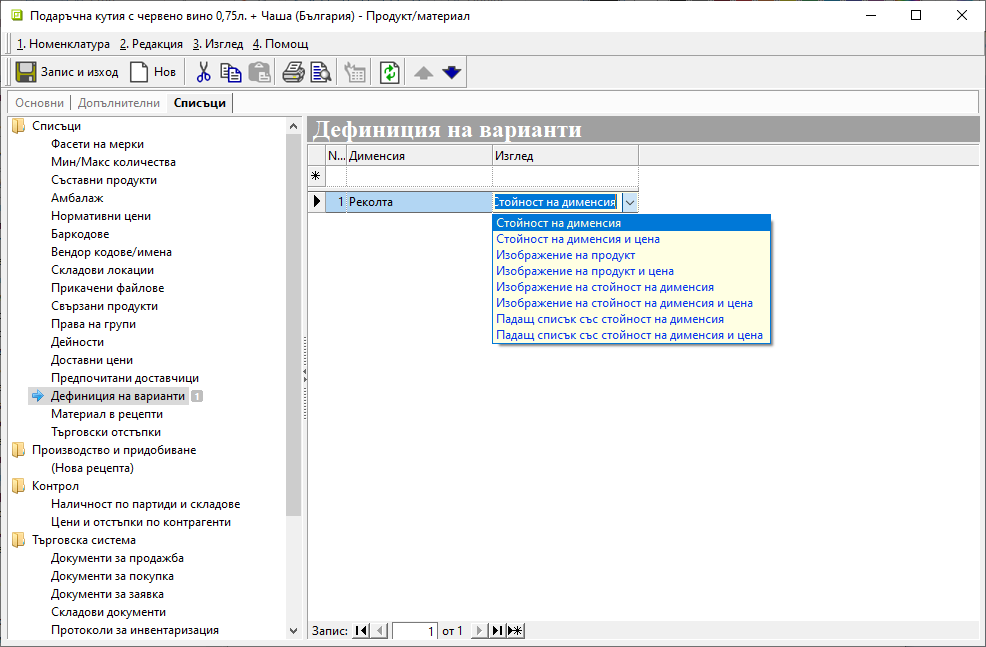Collapse the Списъци folder in tree

click(19, 126)
